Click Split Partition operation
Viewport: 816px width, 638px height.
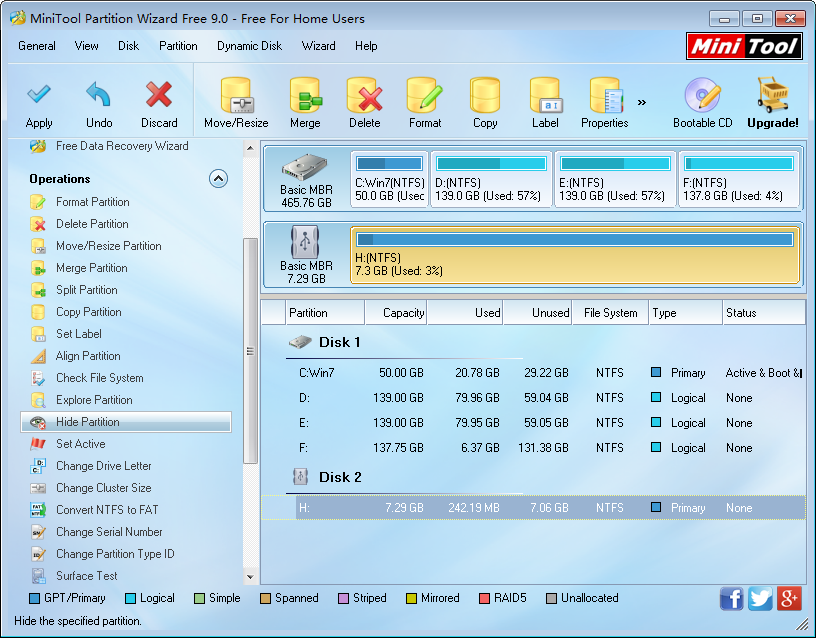click(87, 290)
